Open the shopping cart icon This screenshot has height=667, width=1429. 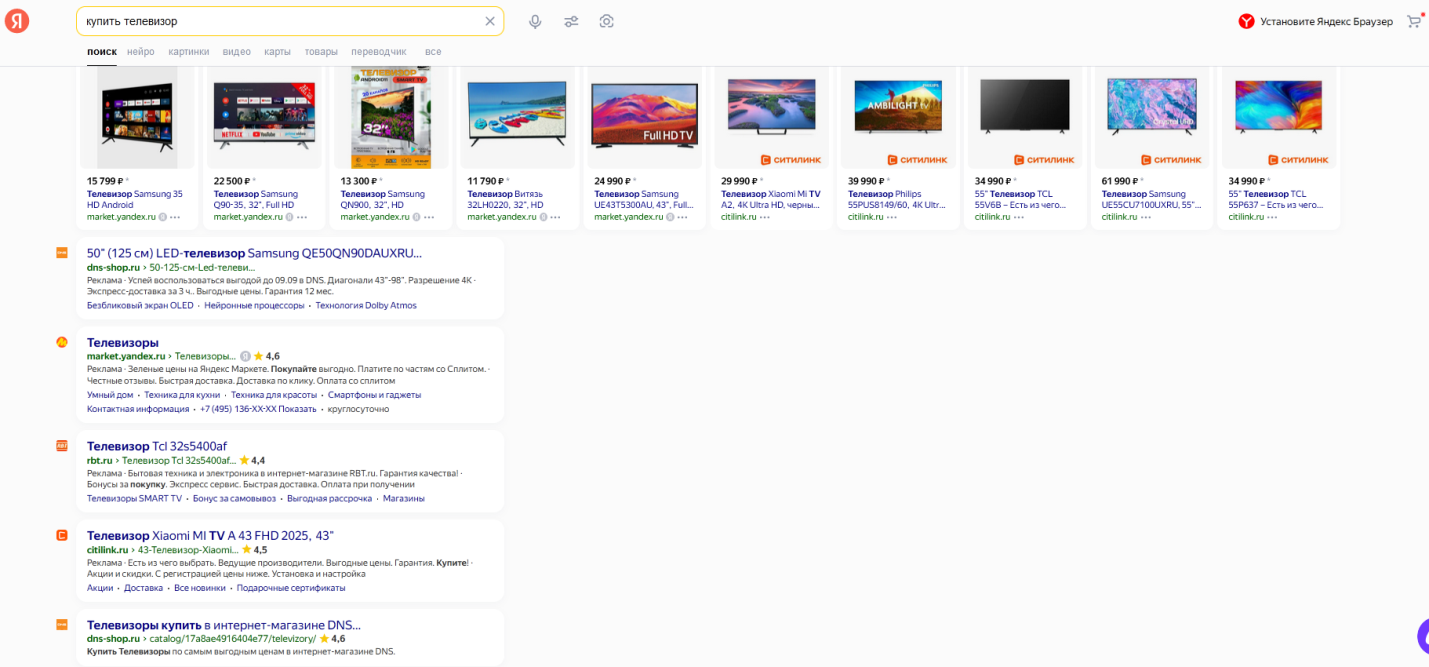[x=1413, y=21]
